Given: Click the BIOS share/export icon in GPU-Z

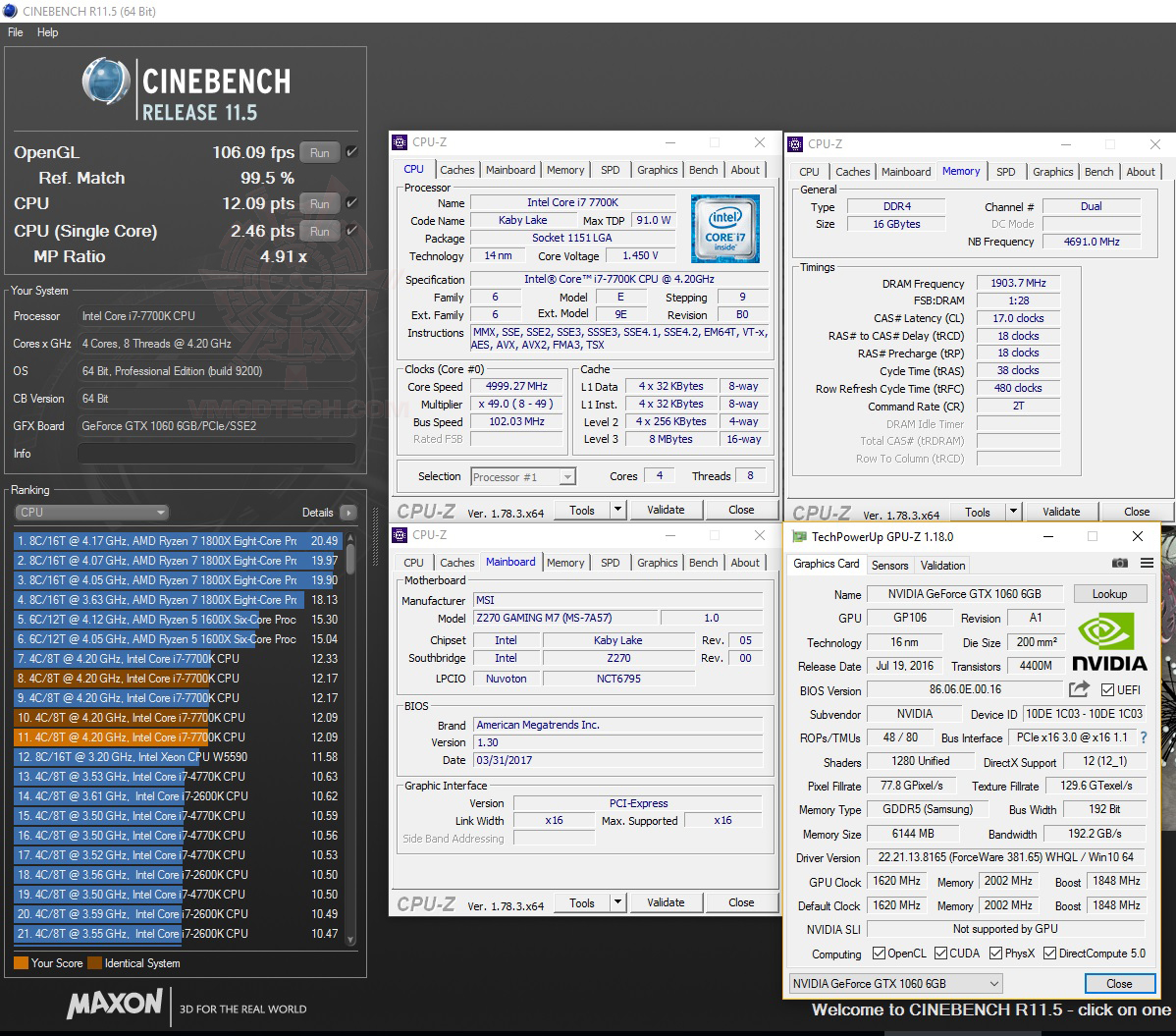Looking at the screenshot, I should [x=1079, y=689].
